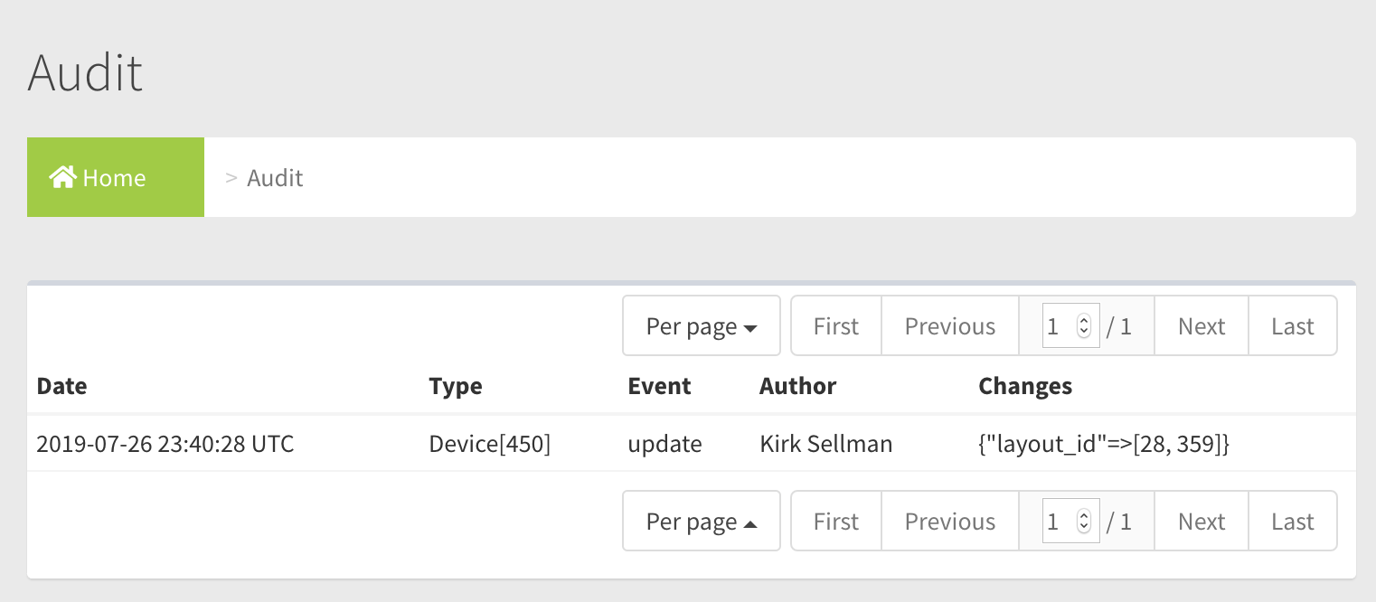Select the Device[450] audit entry row

pos(489,444)
